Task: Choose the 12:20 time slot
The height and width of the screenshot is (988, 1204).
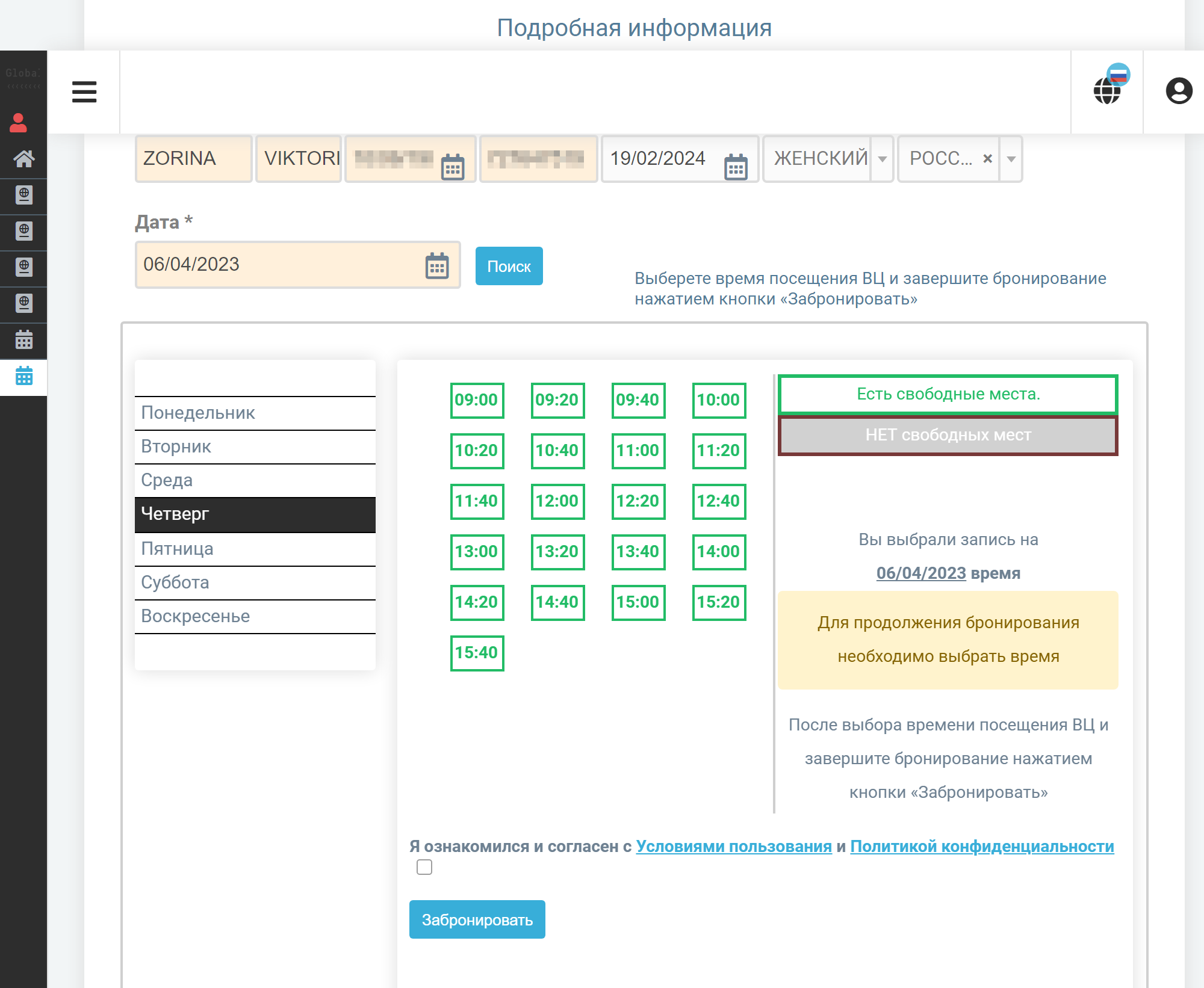Action: (638, 501)
